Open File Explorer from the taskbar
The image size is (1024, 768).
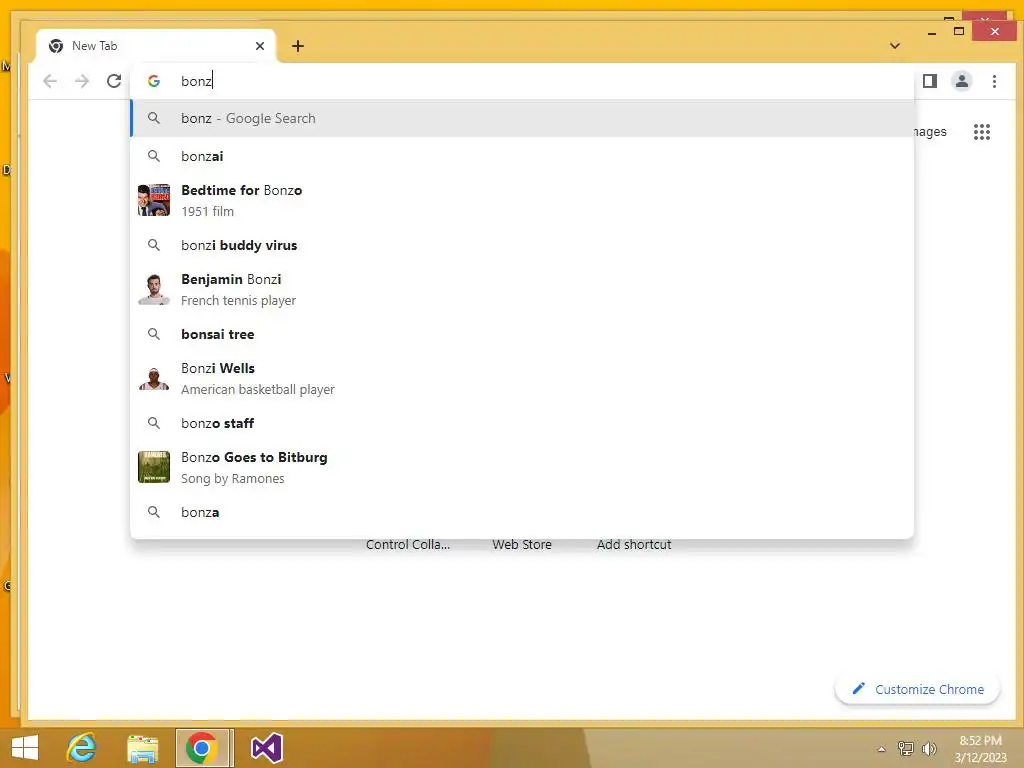(x=142, y=749)
